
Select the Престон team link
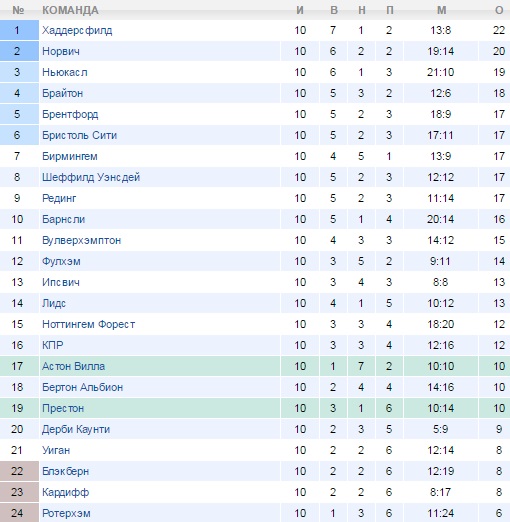click(63, 408)
